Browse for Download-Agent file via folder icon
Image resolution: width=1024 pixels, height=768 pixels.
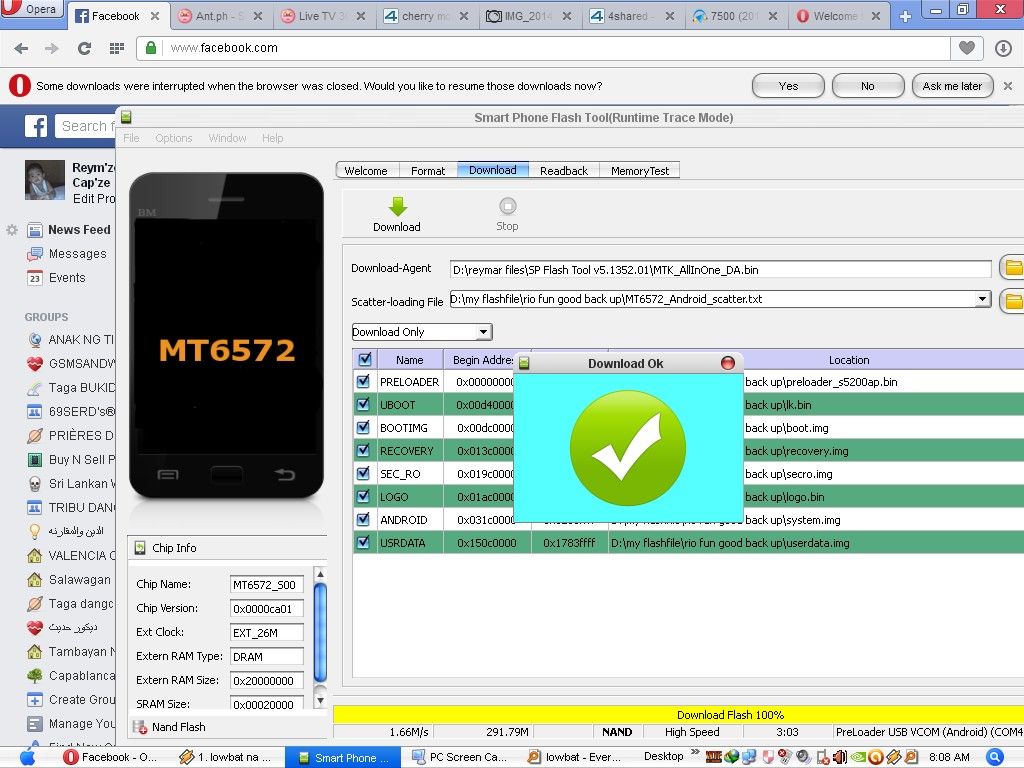point(1012,268)
